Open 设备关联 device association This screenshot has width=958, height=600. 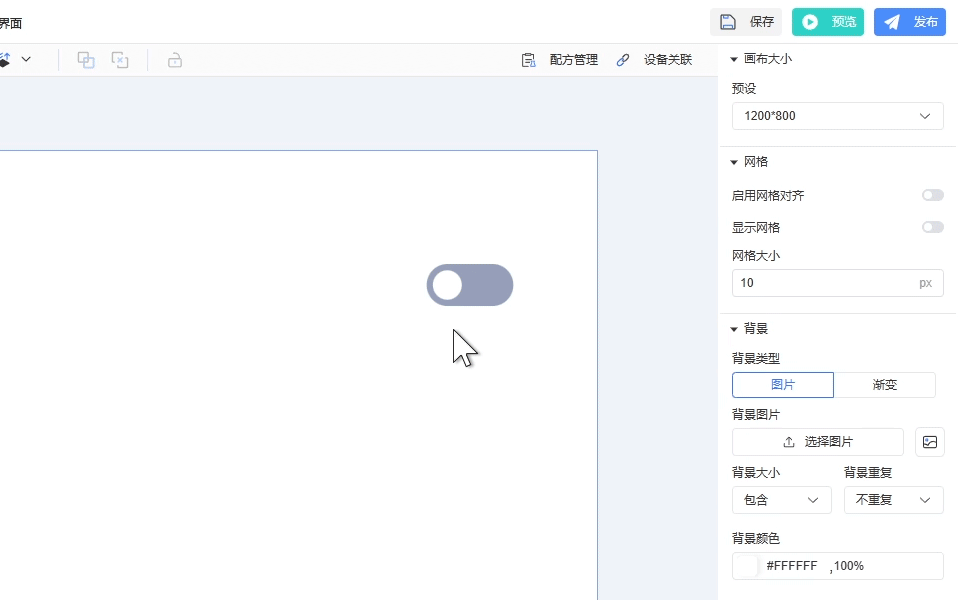pos(654,60)
